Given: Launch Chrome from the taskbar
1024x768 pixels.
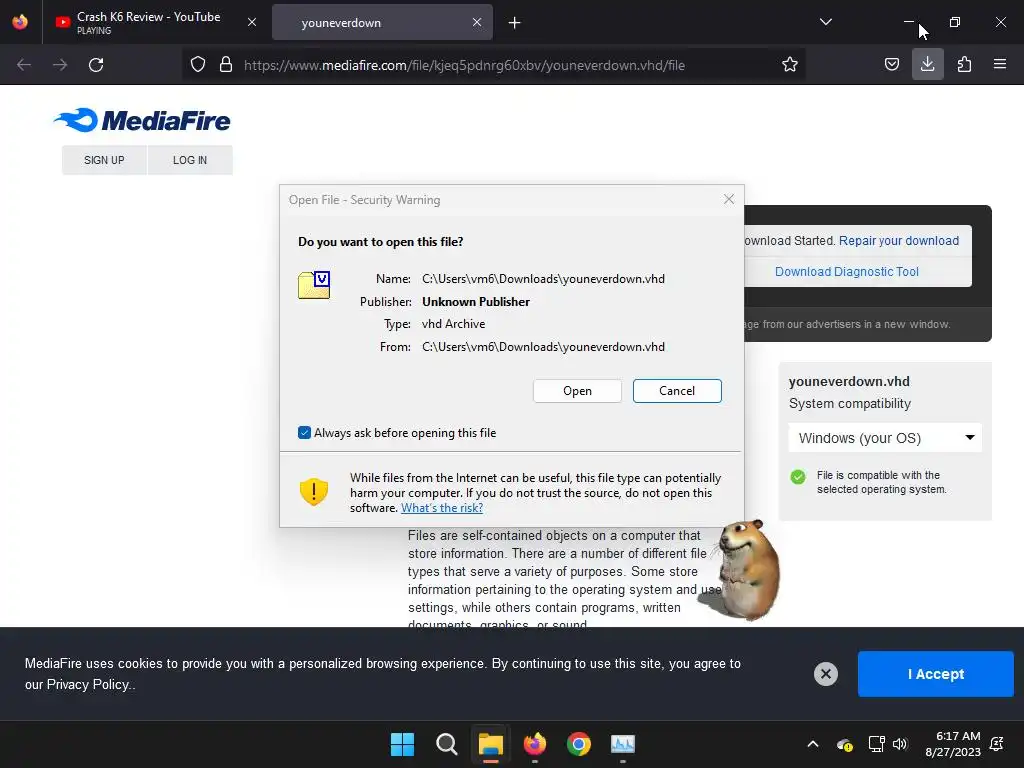Looking at the screenshot, I should [579, 744].
